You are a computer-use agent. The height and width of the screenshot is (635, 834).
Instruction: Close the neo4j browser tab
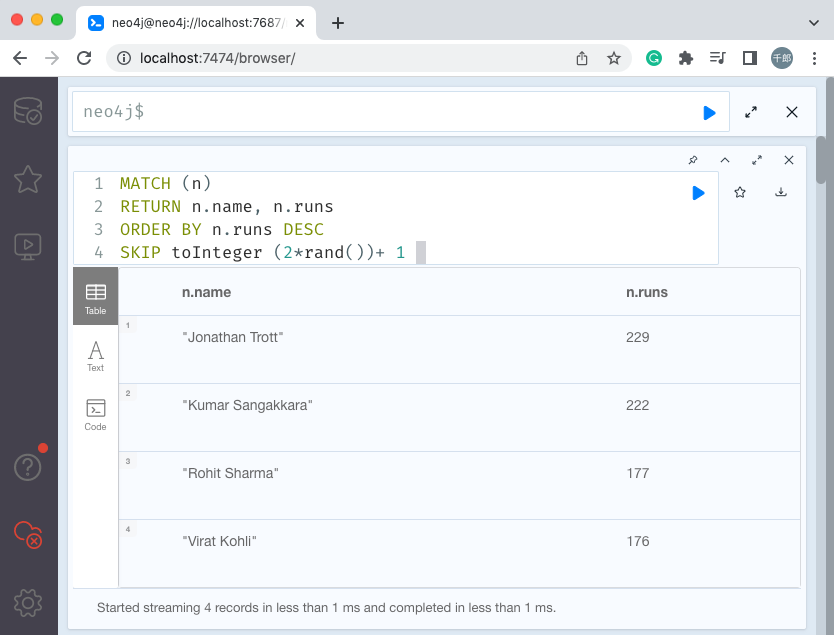tap(300, 23)
